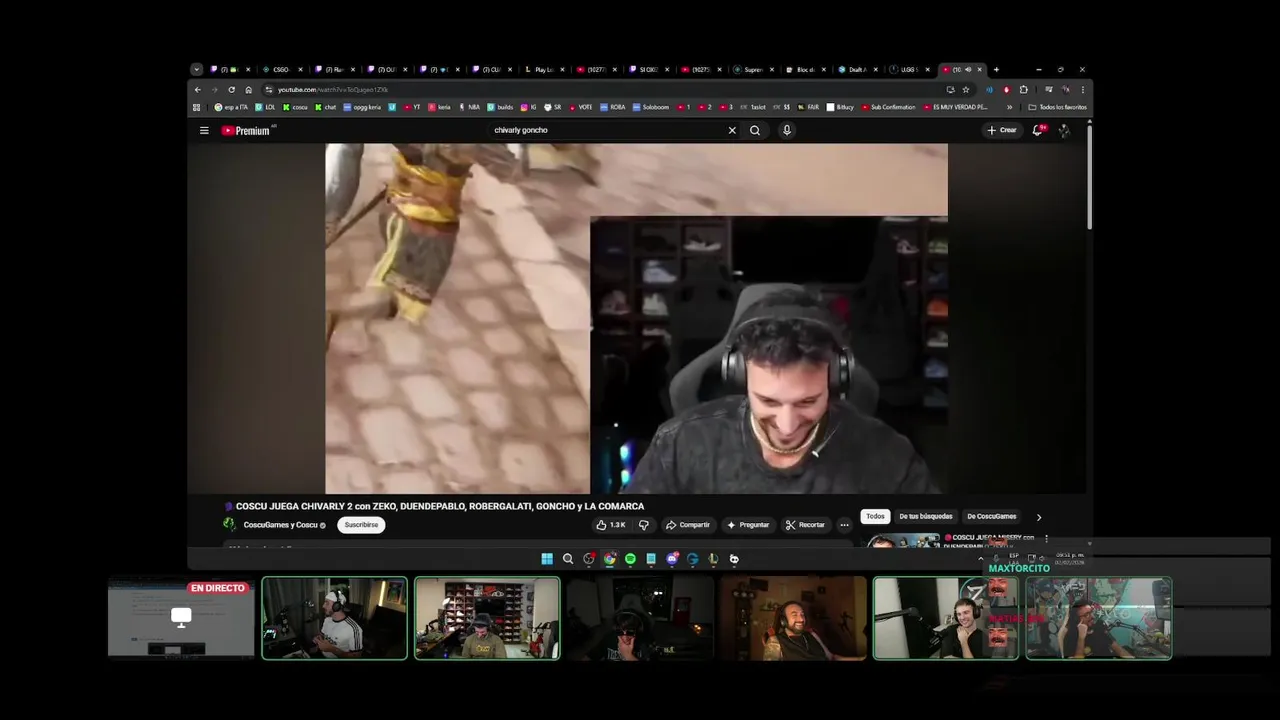
Task: Switch to the Supren browser tab
Action: click(752, 70)
